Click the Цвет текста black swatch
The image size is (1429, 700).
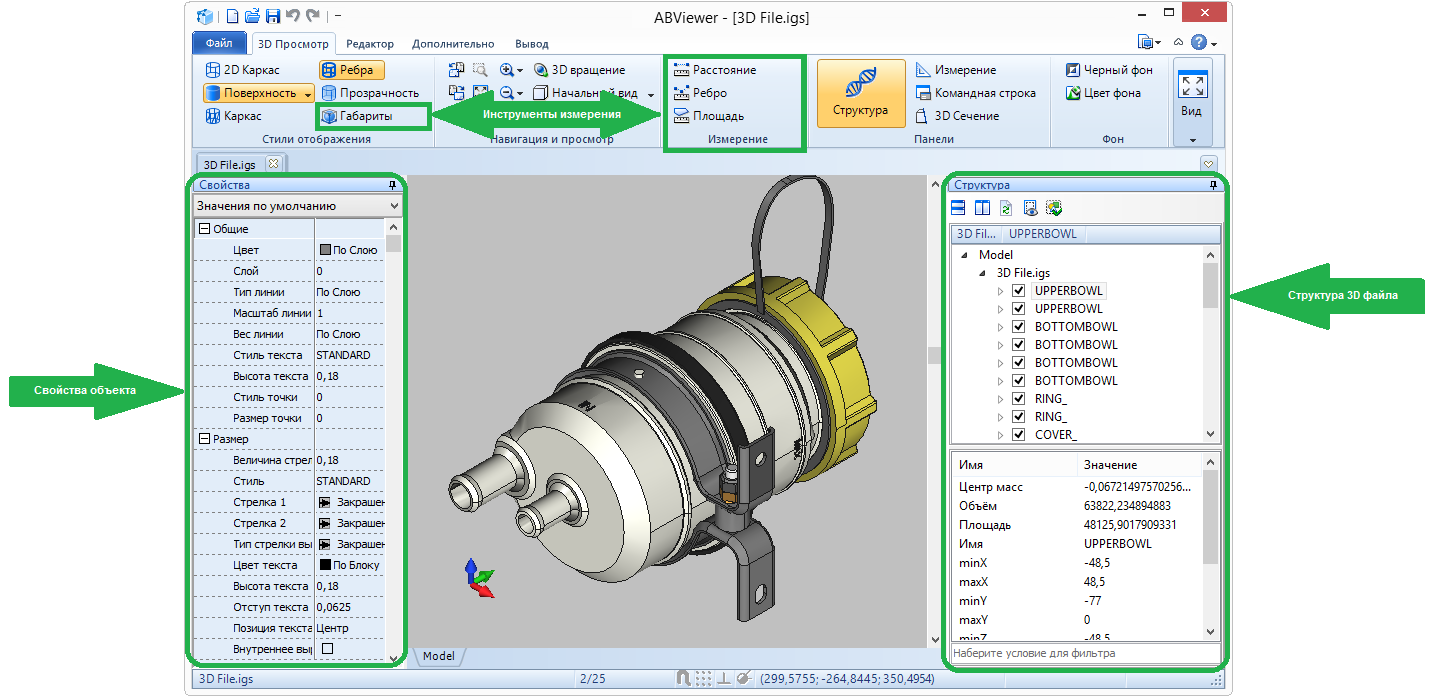coord(325,565)
